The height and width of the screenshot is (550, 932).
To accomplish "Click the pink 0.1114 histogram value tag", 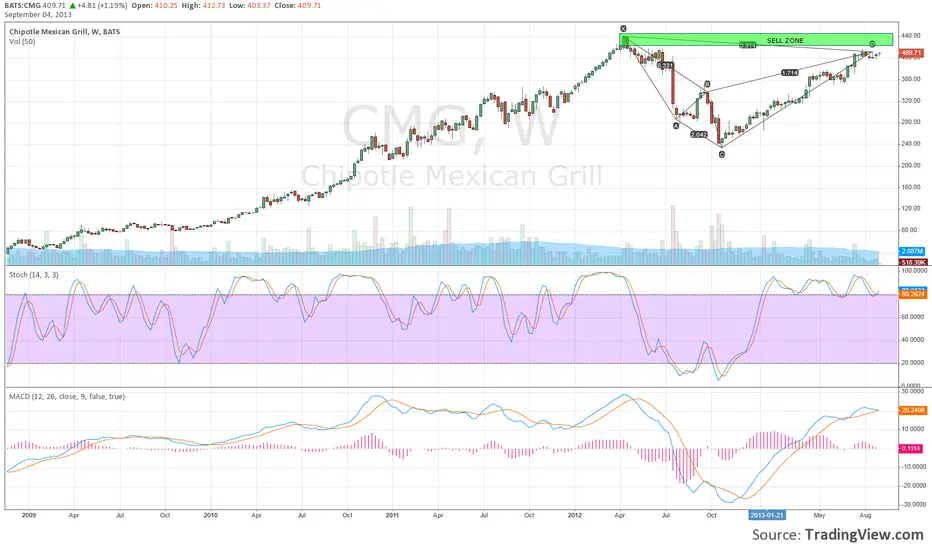I will [x=911, y=448].
